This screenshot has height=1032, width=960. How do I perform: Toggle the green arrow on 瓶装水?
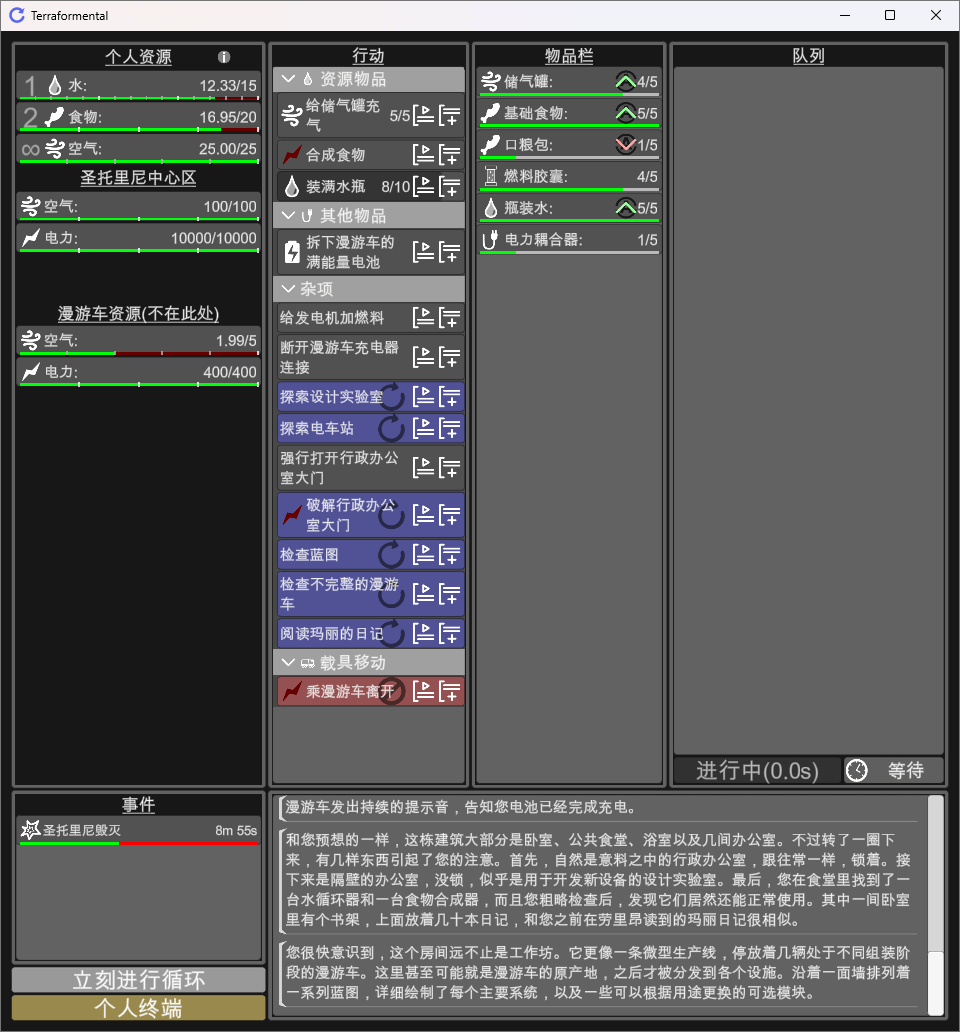pyautogui.click(x=625, y=208)
